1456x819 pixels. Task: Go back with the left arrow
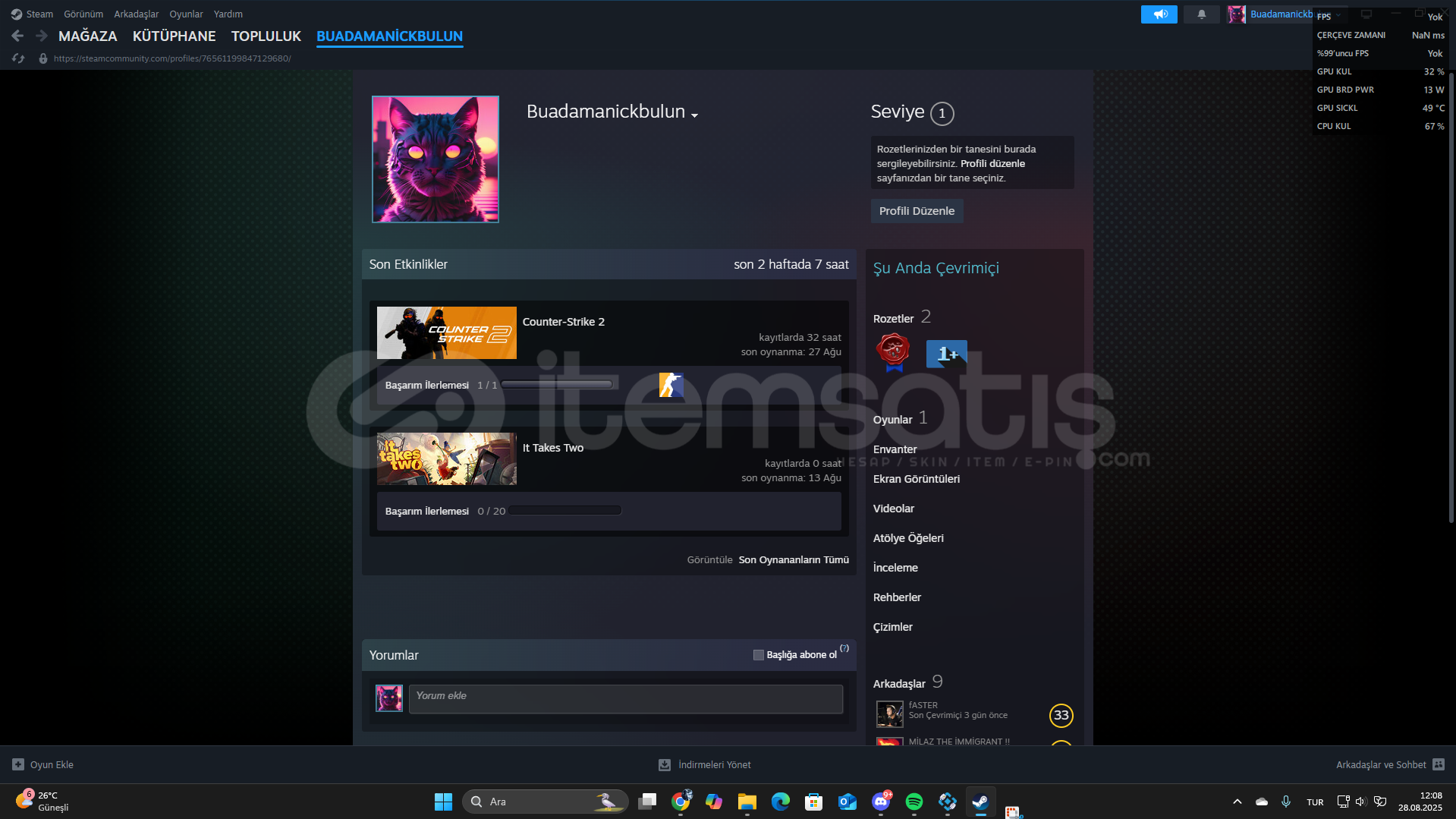17,36
